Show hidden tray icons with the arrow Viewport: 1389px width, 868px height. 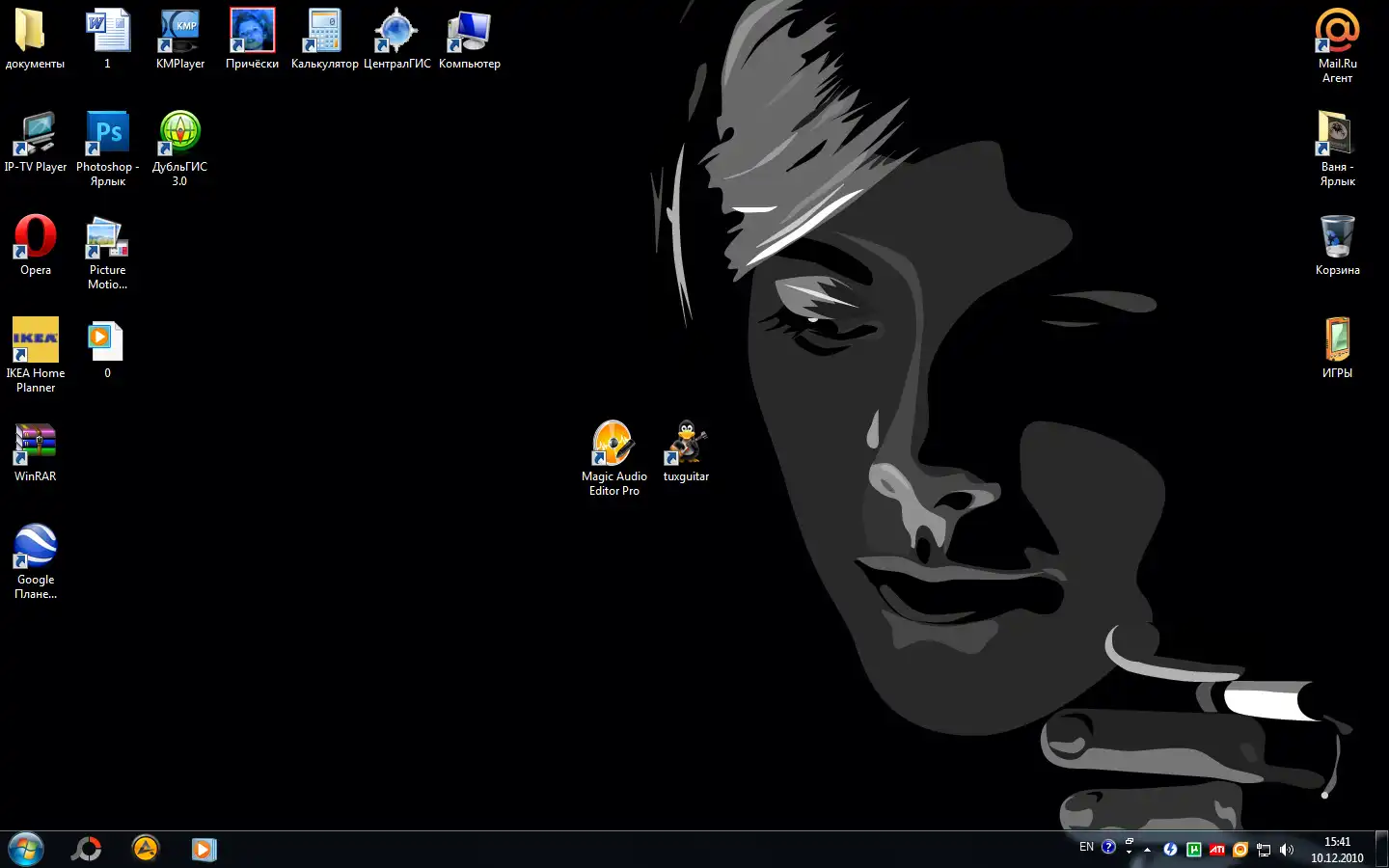1147,850
